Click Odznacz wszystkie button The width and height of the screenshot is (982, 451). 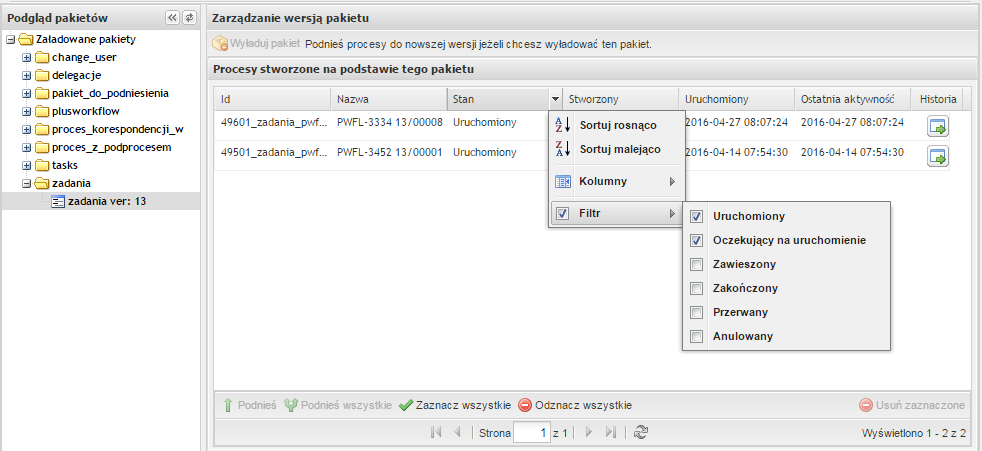click(x=576, y=405)
